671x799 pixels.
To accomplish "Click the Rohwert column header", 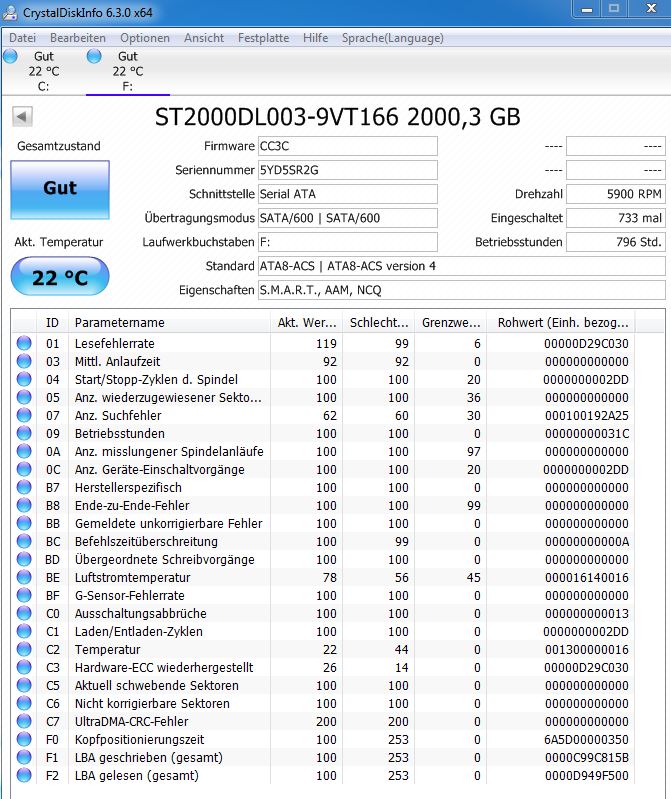I will point(560,323).
